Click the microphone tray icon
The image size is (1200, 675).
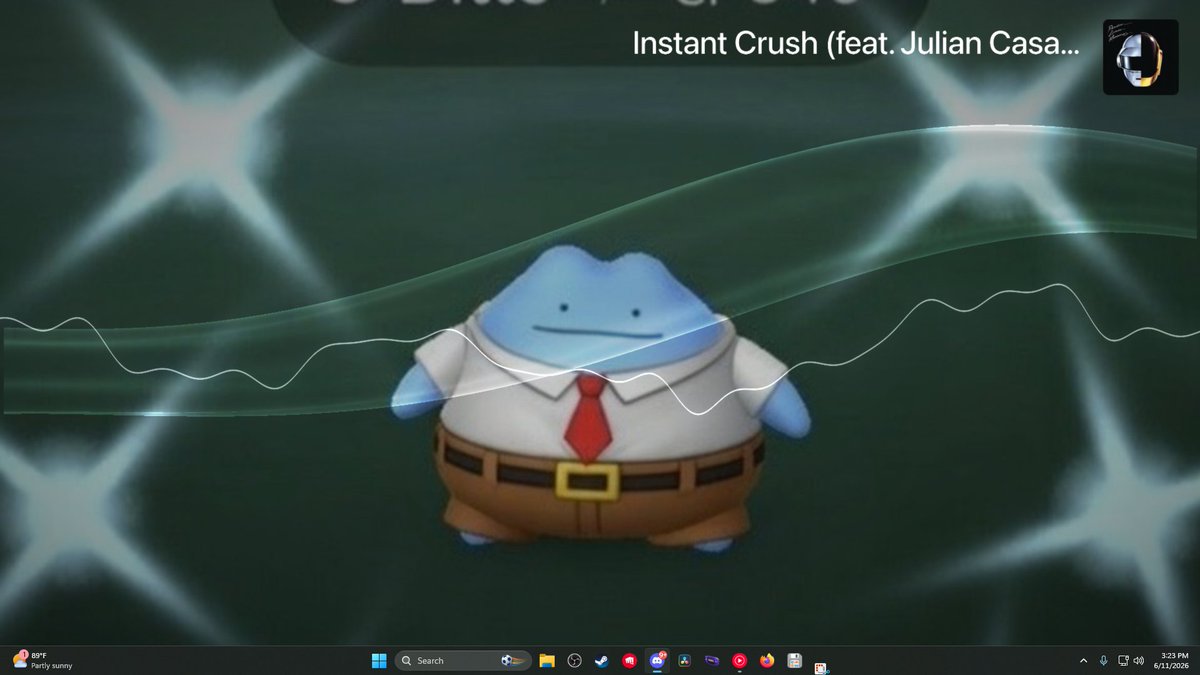tap(1103, 660)
